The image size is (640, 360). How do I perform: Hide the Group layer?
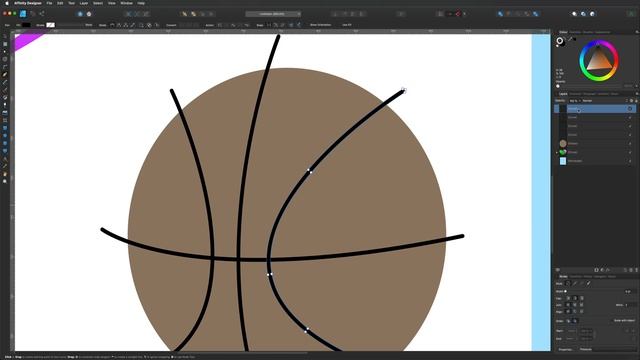pos(630,152)
